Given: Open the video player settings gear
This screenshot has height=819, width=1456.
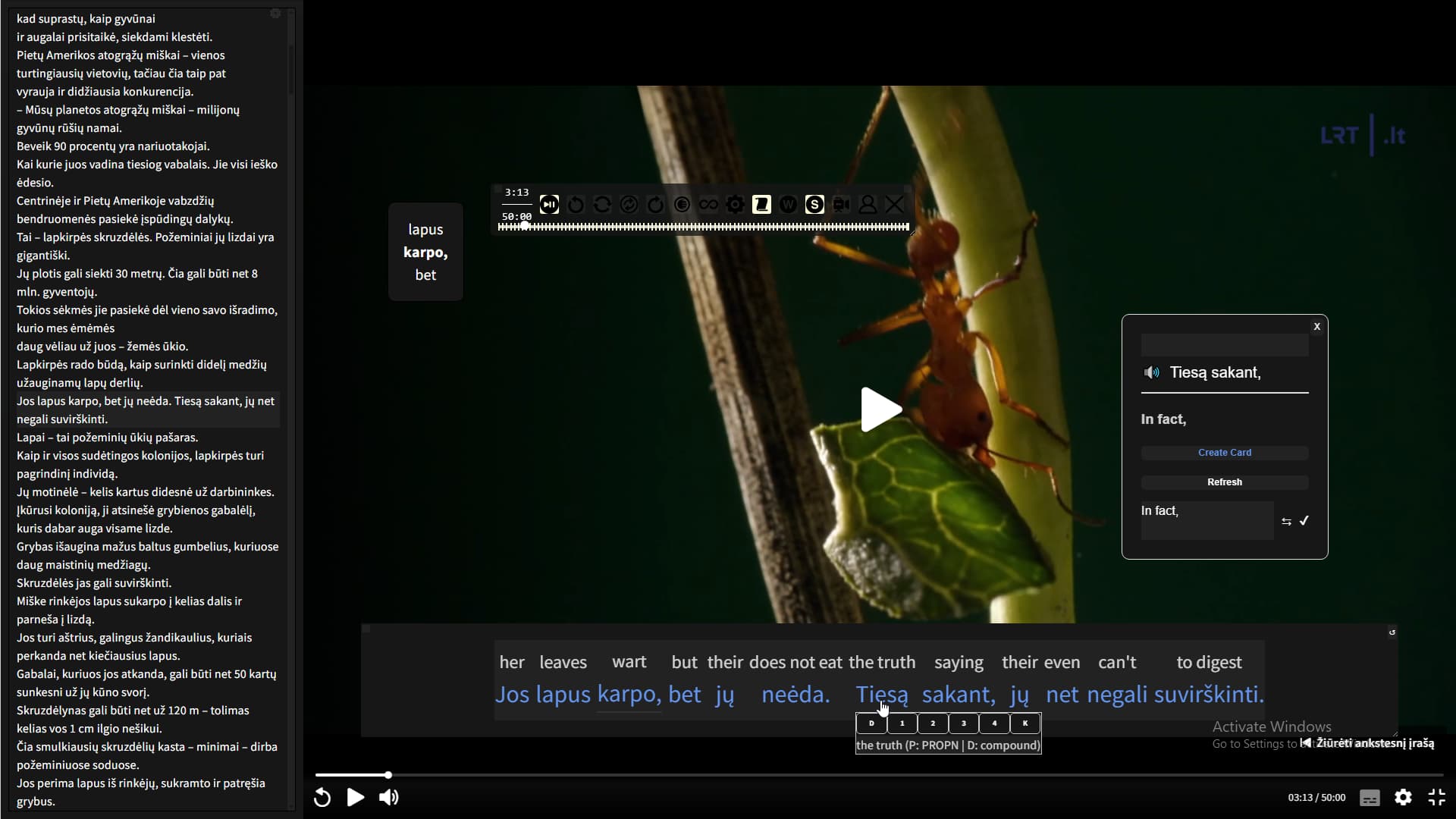Looking at the screenshot, I should tap(1403, 797).
